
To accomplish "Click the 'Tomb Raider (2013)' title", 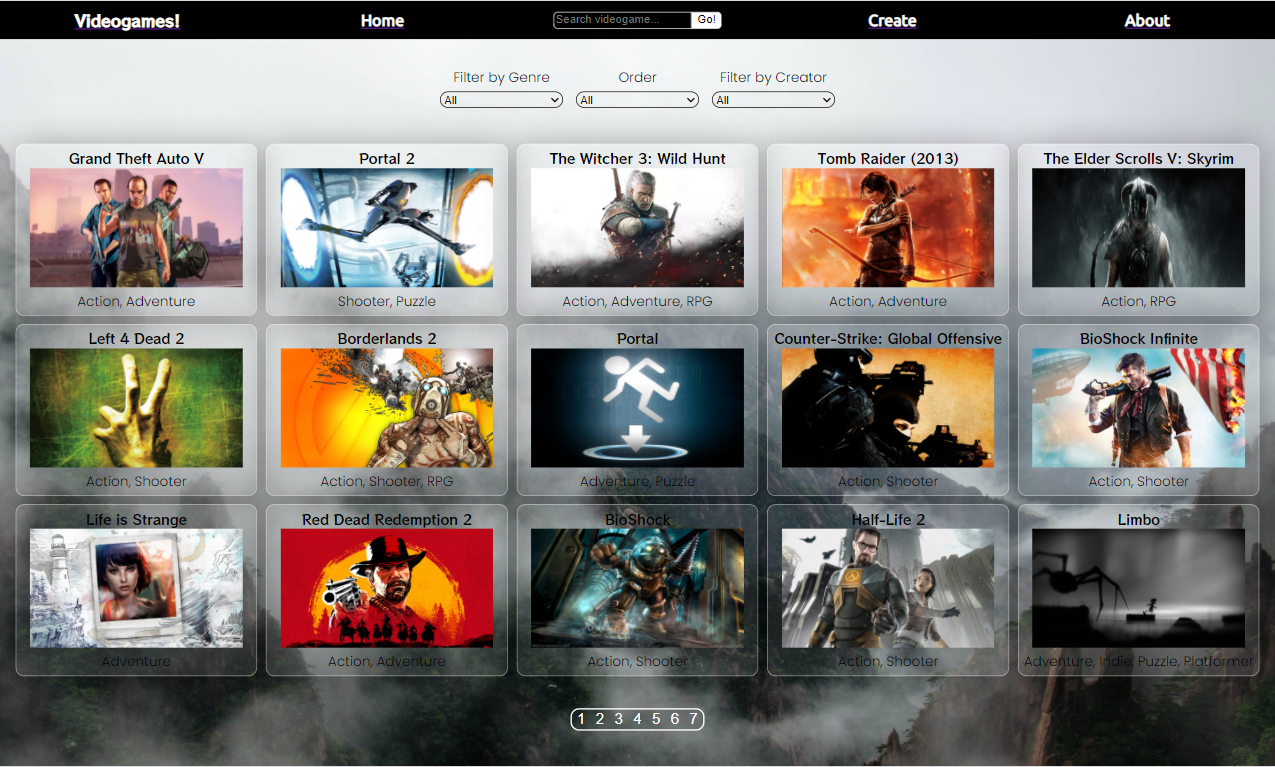I will (888, 159).
